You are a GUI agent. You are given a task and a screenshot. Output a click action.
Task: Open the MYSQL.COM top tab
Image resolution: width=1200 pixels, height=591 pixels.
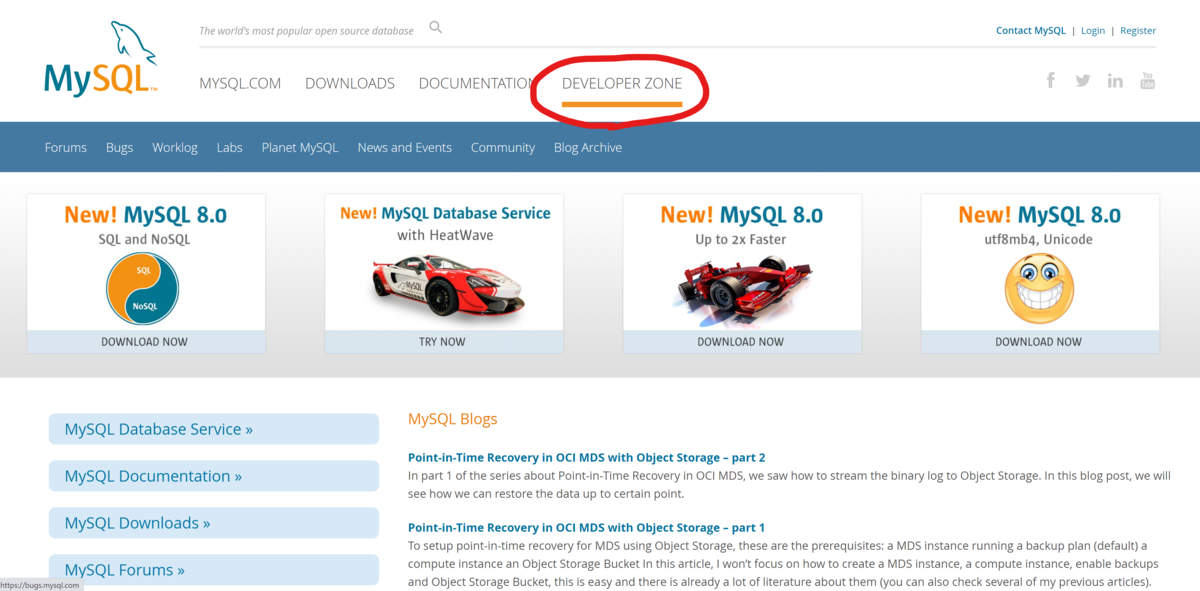[x=240, y=83]
